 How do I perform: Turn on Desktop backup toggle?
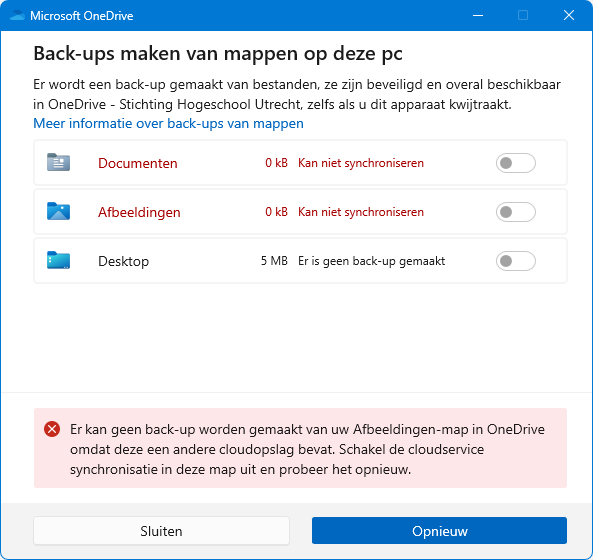515,261
